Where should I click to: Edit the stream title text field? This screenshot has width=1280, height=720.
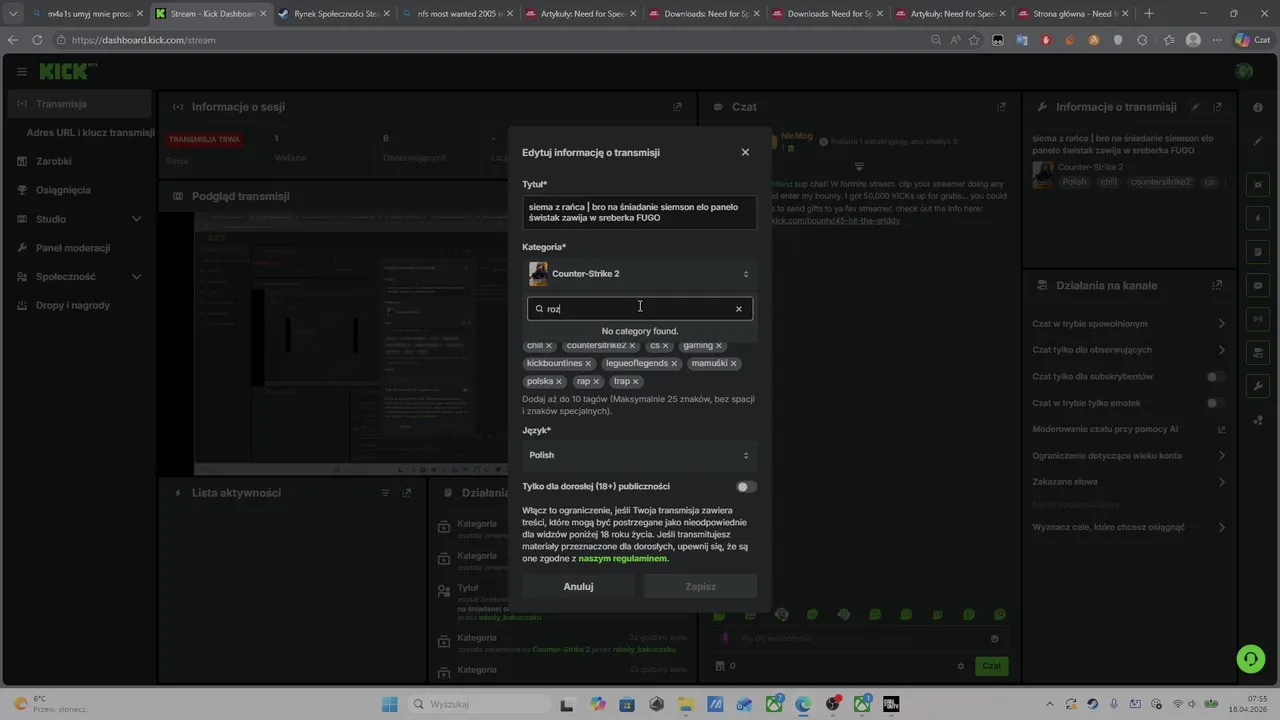point(639,212)
